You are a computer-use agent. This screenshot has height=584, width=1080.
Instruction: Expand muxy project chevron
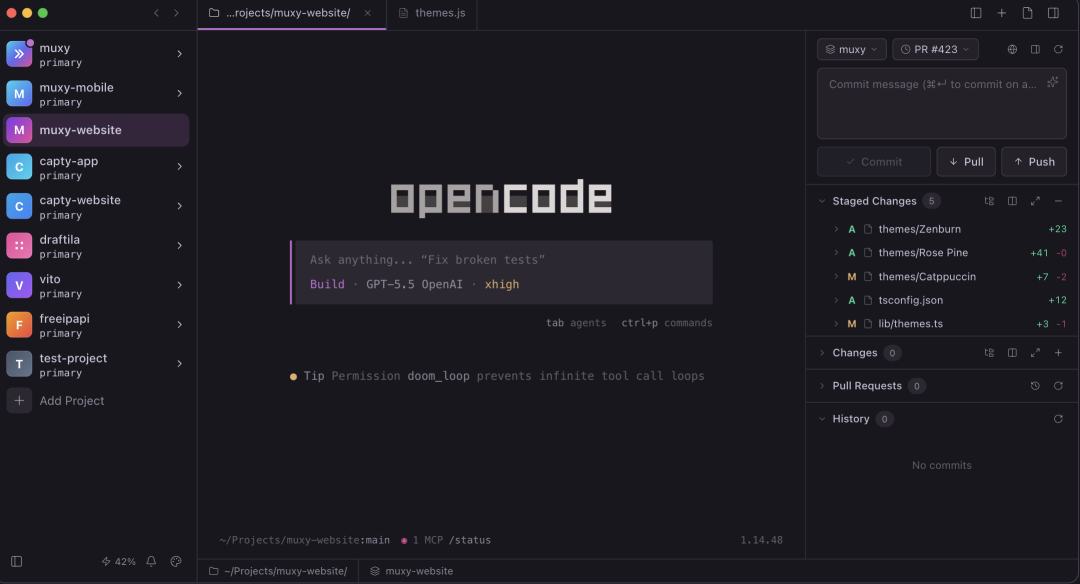179,54
